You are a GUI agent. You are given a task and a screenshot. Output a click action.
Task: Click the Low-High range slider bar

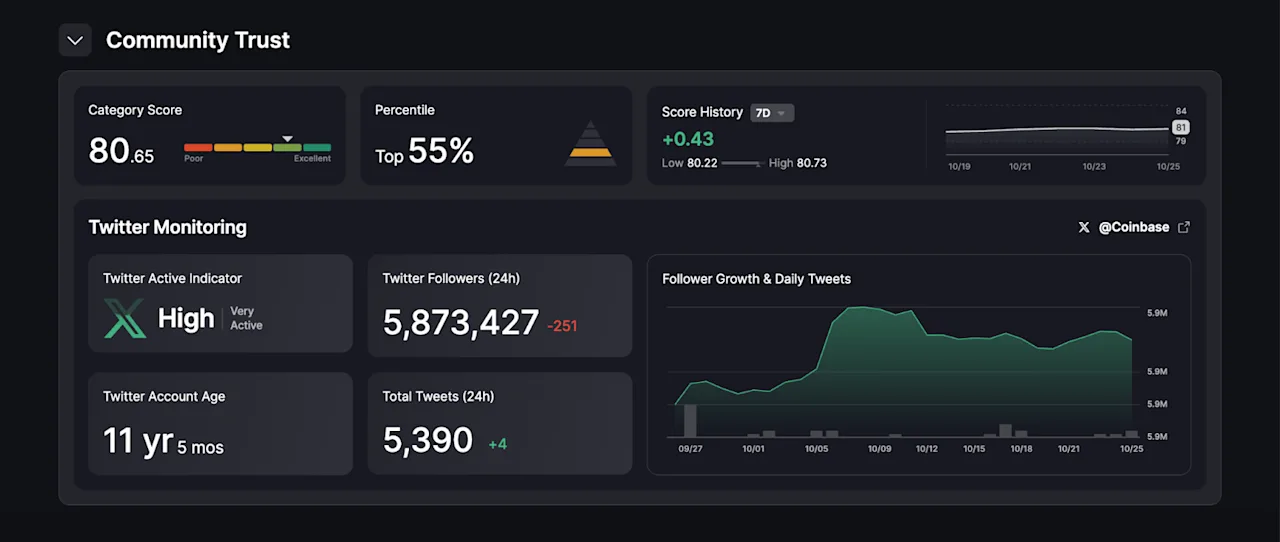pyautogui.click(x=743, y=163)
